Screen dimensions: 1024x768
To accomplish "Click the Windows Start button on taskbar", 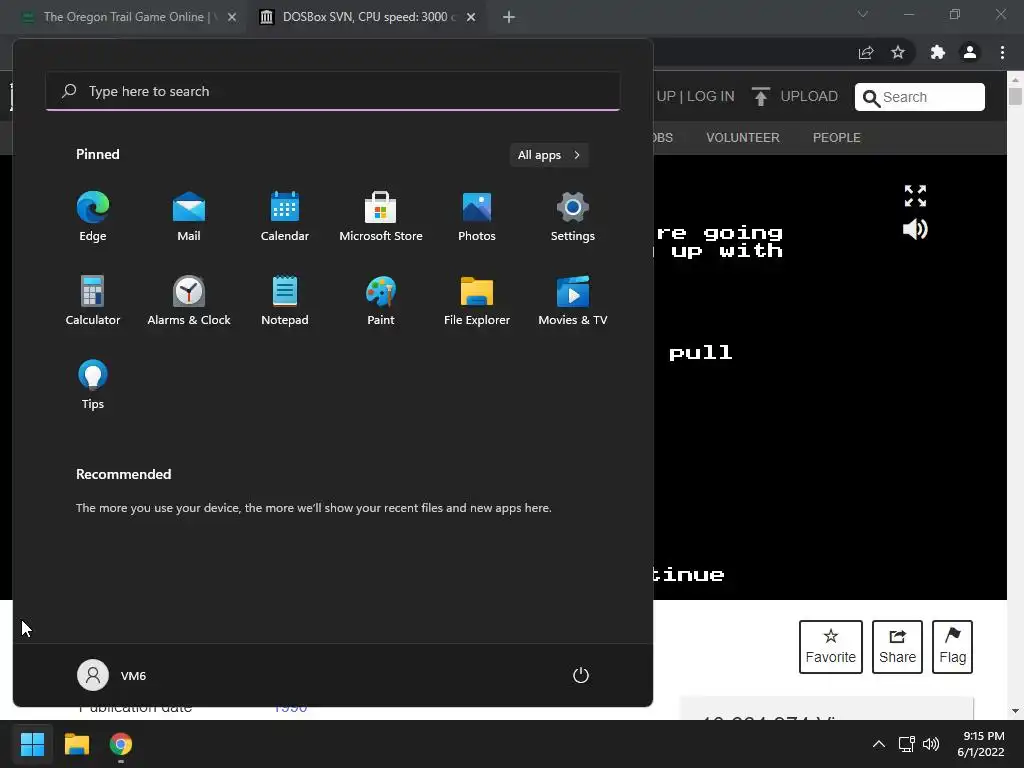I will [x=32, y=744].
